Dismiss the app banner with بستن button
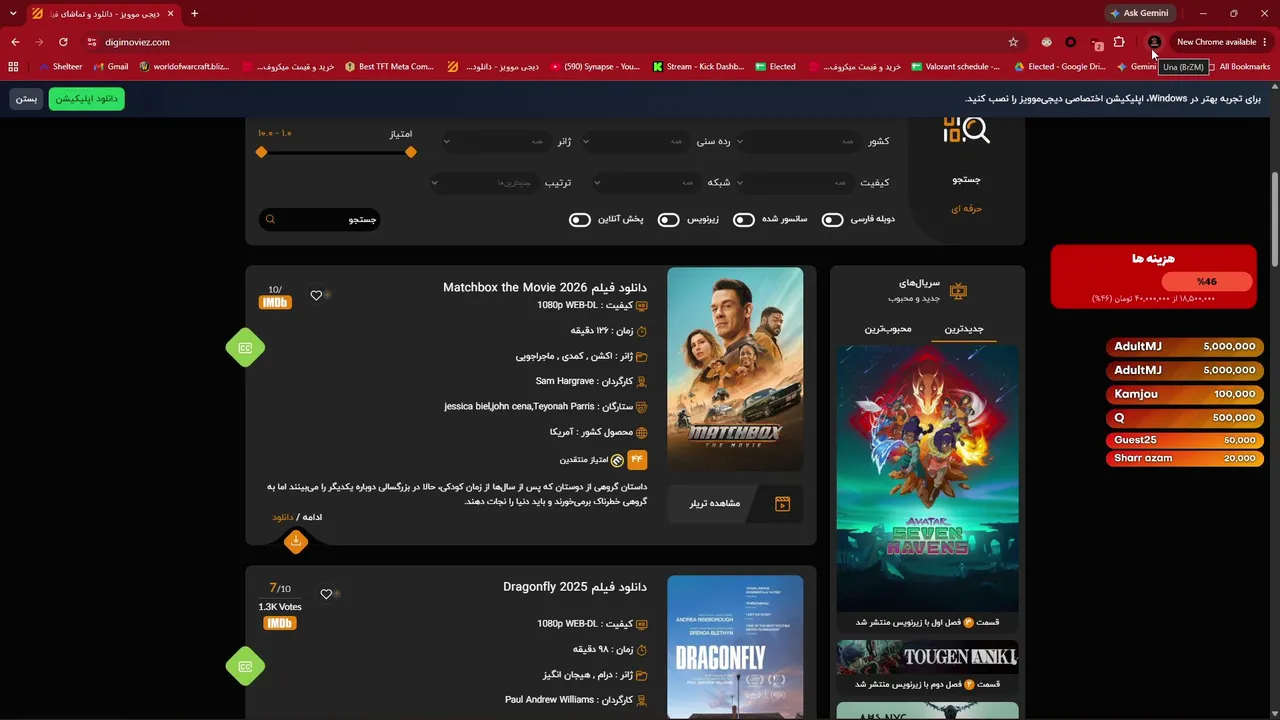Image resolution: width=1280 pixels, height=720 pixels. click(x=26, y=99)
